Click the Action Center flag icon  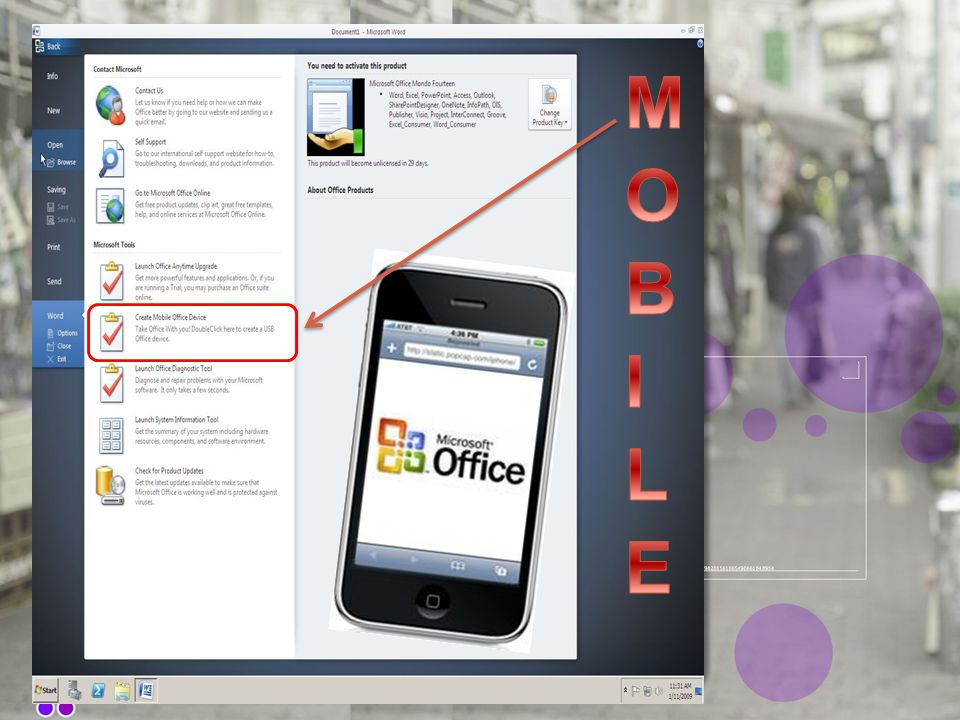coord(636,691)
